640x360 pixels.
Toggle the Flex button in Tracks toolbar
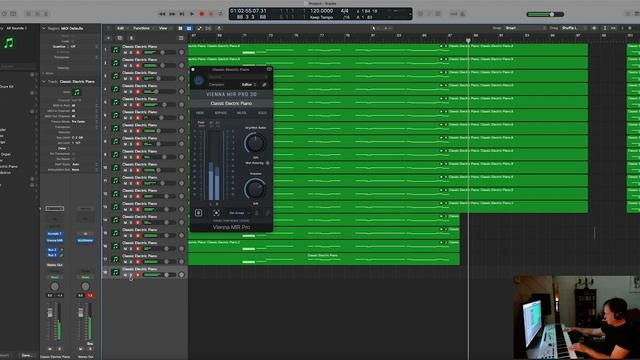click(208, 28)
